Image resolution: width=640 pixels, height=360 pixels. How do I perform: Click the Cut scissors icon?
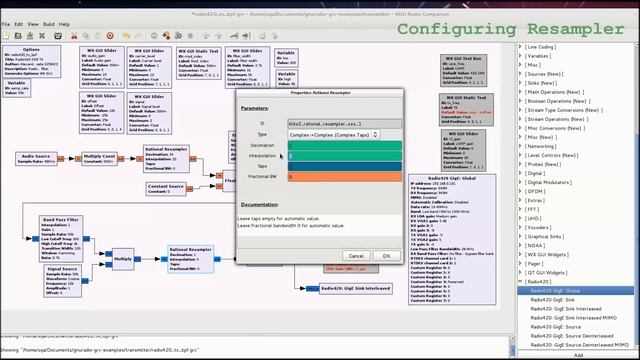tap(74, 36)
